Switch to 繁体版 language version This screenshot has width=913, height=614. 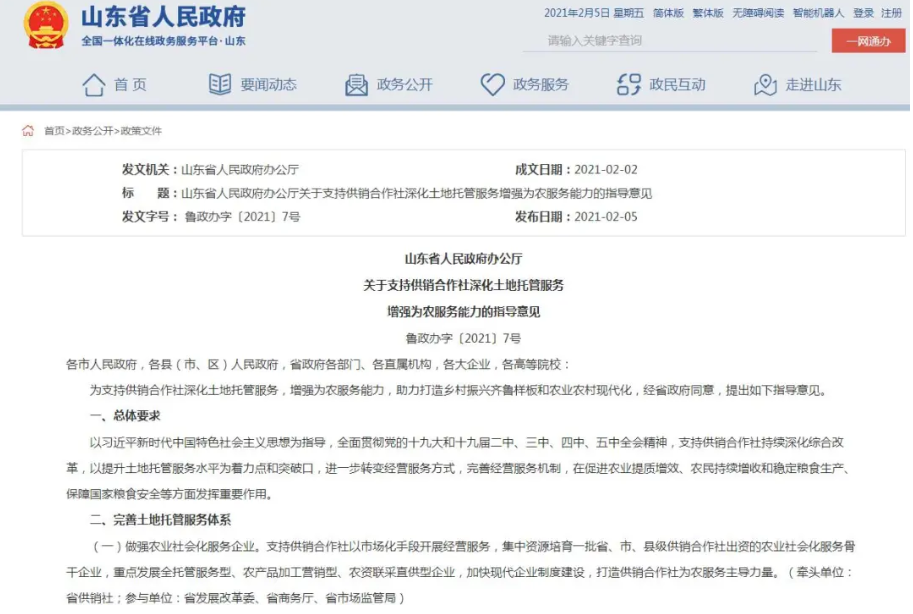[709, 13]
